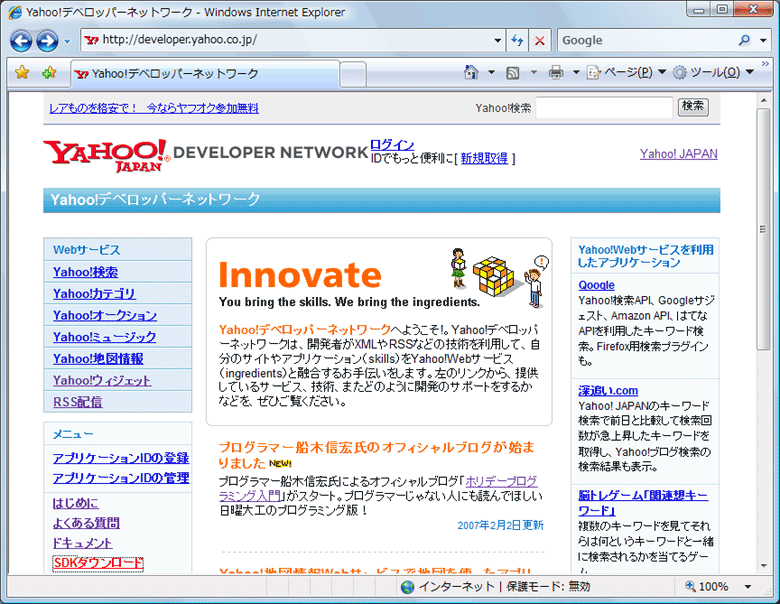The image size is (780, 604).
Task: Click the ログイン link
Action: click(392, 145)
